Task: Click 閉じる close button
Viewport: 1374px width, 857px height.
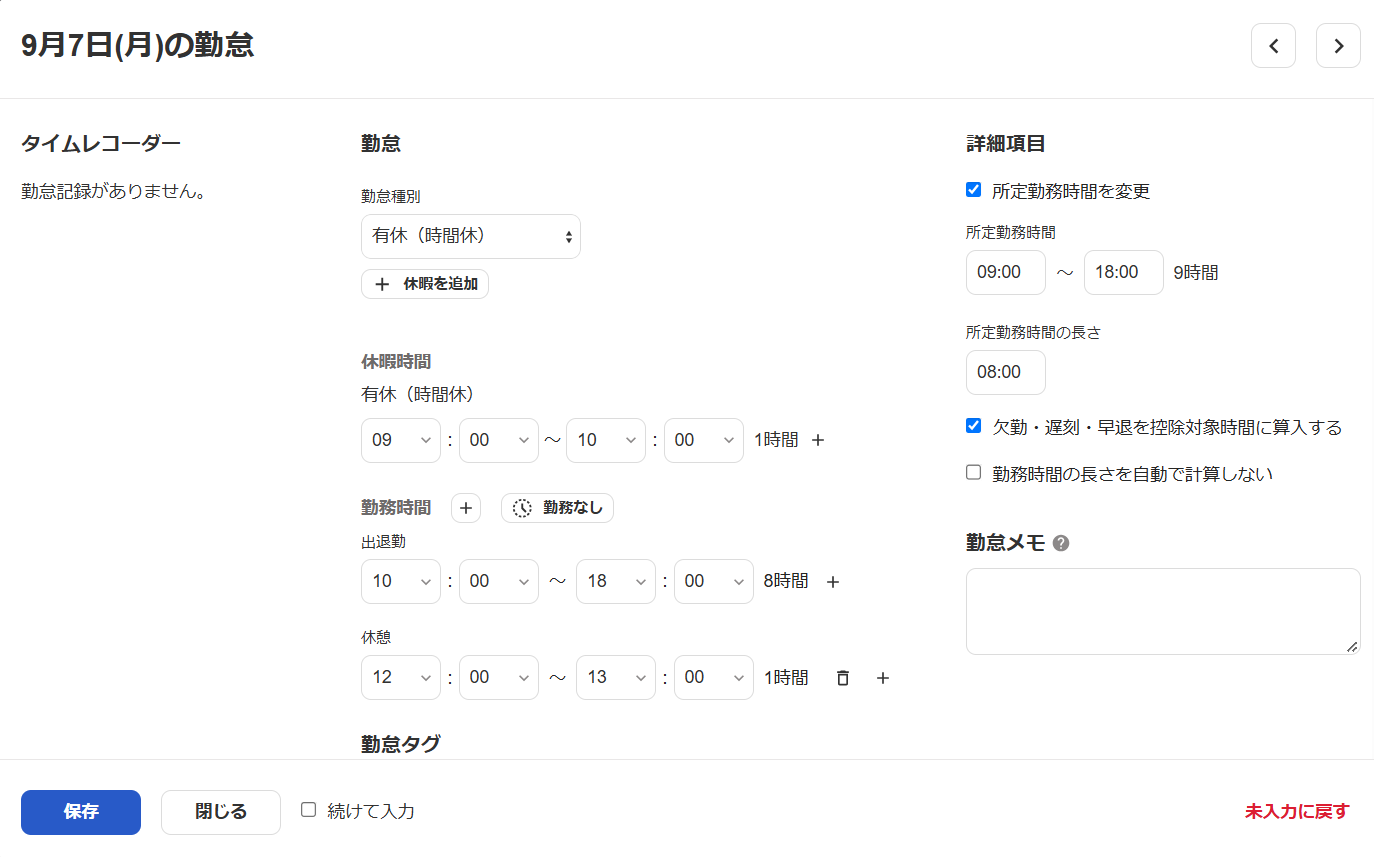Action: click(x=221, y=812)
